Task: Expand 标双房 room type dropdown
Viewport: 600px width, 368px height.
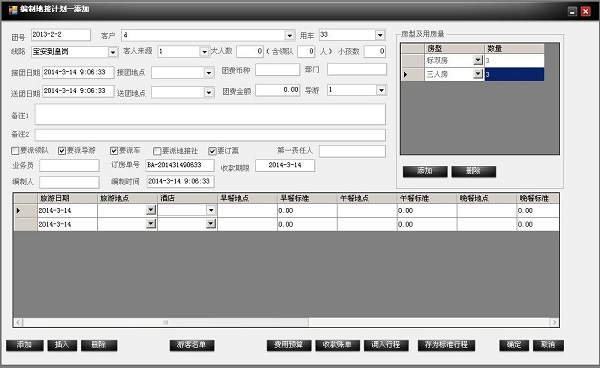Action: [478, 60]
